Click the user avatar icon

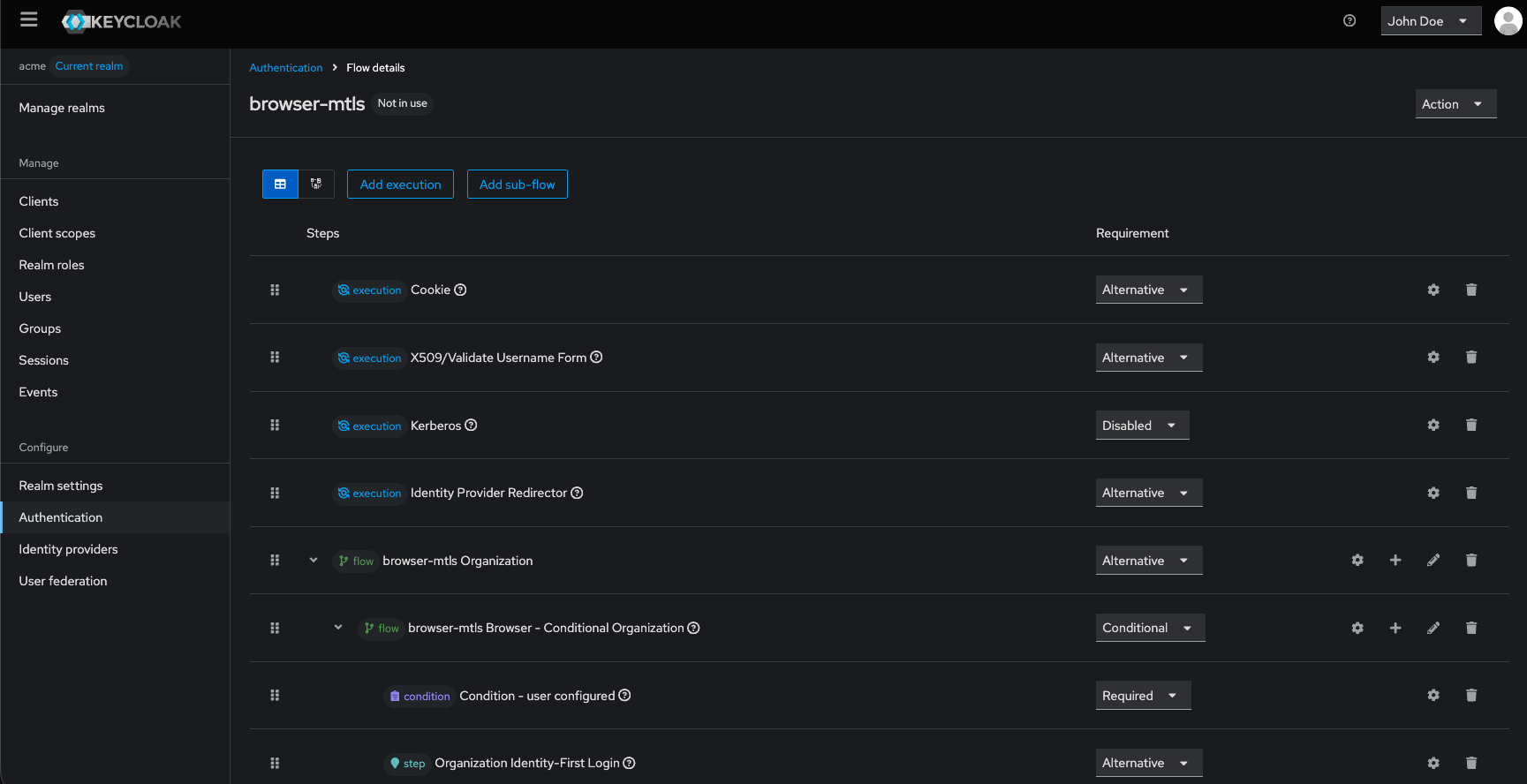click(x=1508, y=21)
